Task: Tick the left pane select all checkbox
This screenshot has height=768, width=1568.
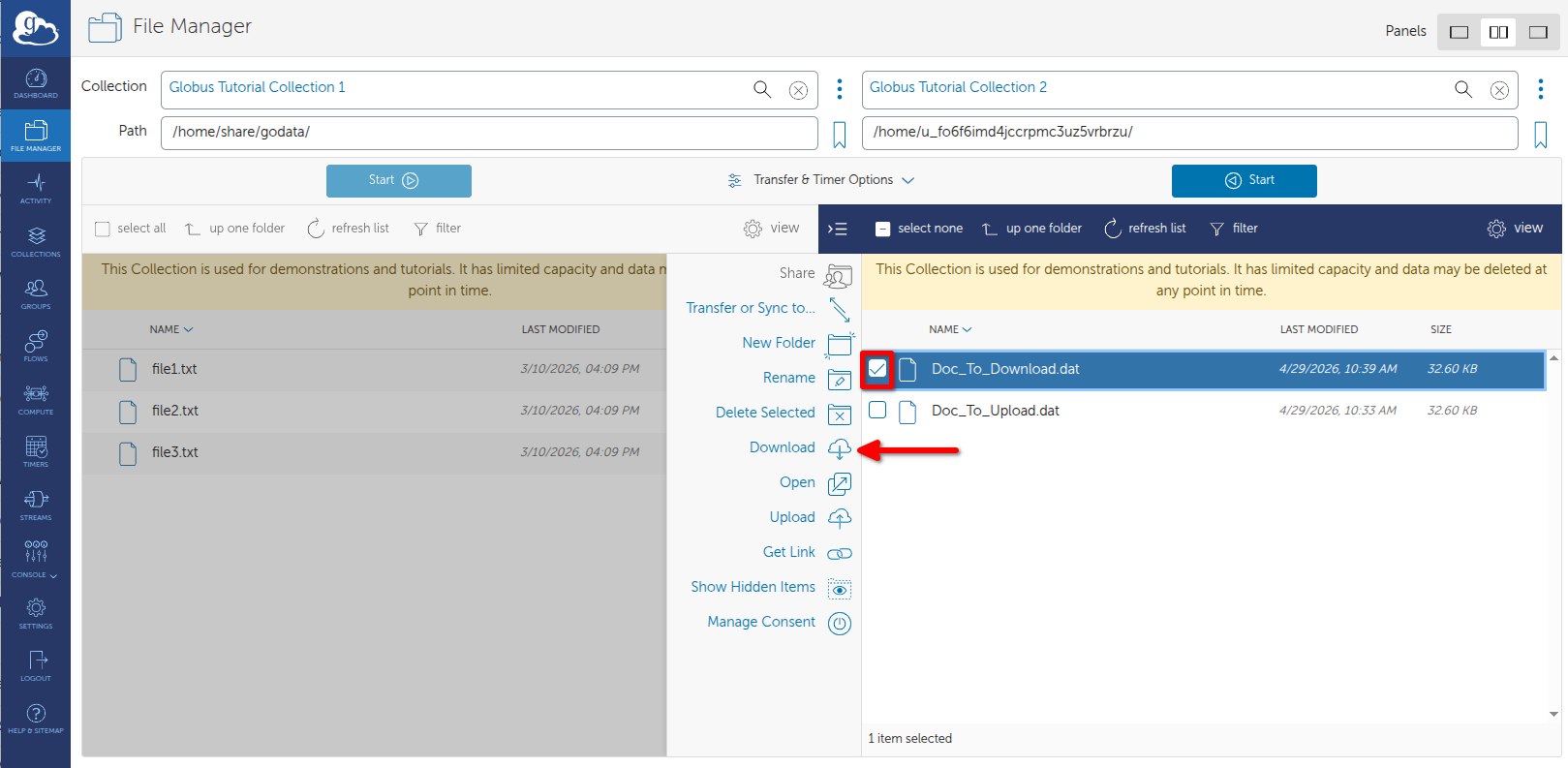Action: [103, 229]
